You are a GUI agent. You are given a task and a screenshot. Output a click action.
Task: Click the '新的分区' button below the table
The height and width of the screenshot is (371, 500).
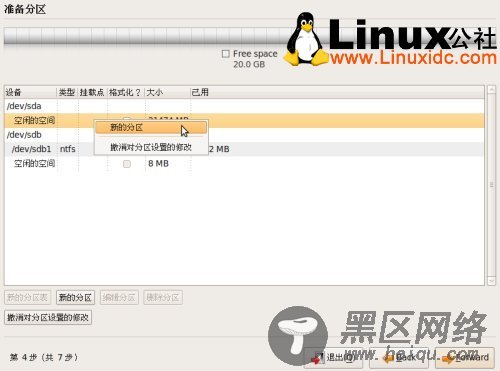click(x=75, y=297)
